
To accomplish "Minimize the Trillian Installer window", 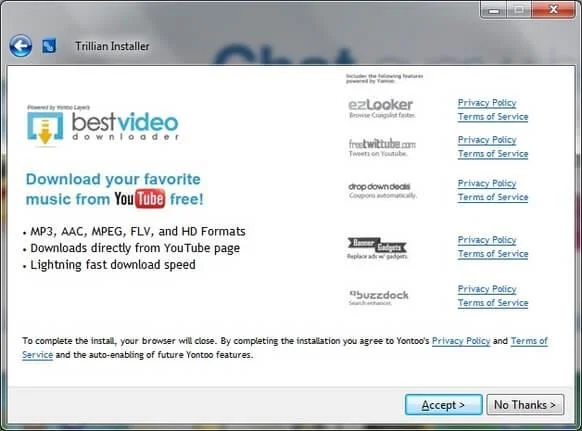I will point(494,10).
